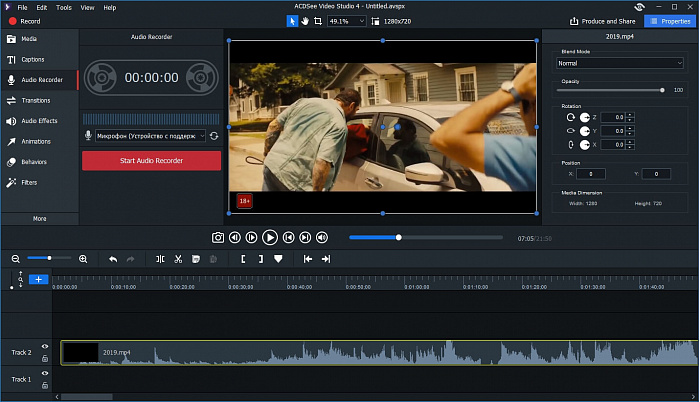
Task: Select the pointer selection tool
Action: tap(292, 21)
